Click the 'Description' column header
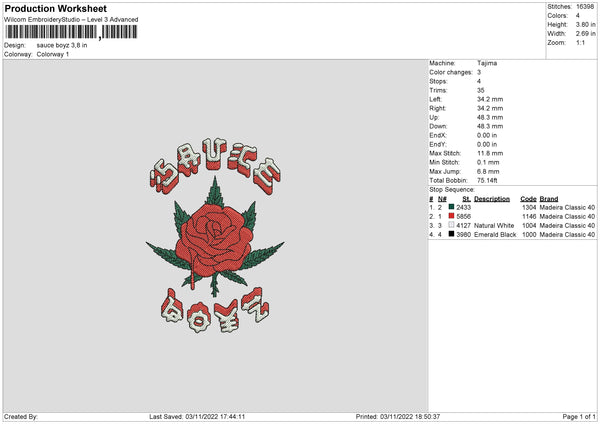The width and height of the screenshot is (600, 424). click(x=492, y=199)
